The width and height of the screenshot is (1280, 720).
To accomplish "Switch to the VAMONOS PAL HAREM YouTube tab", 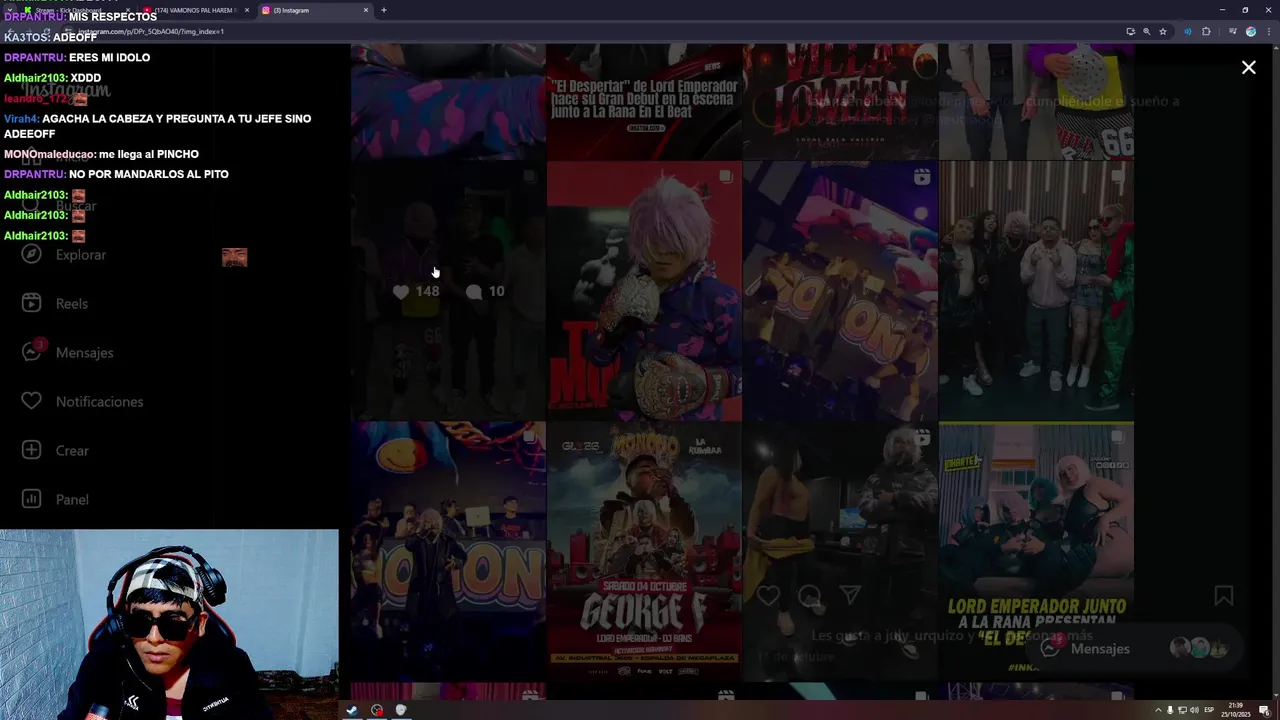I will coord(195,10).
